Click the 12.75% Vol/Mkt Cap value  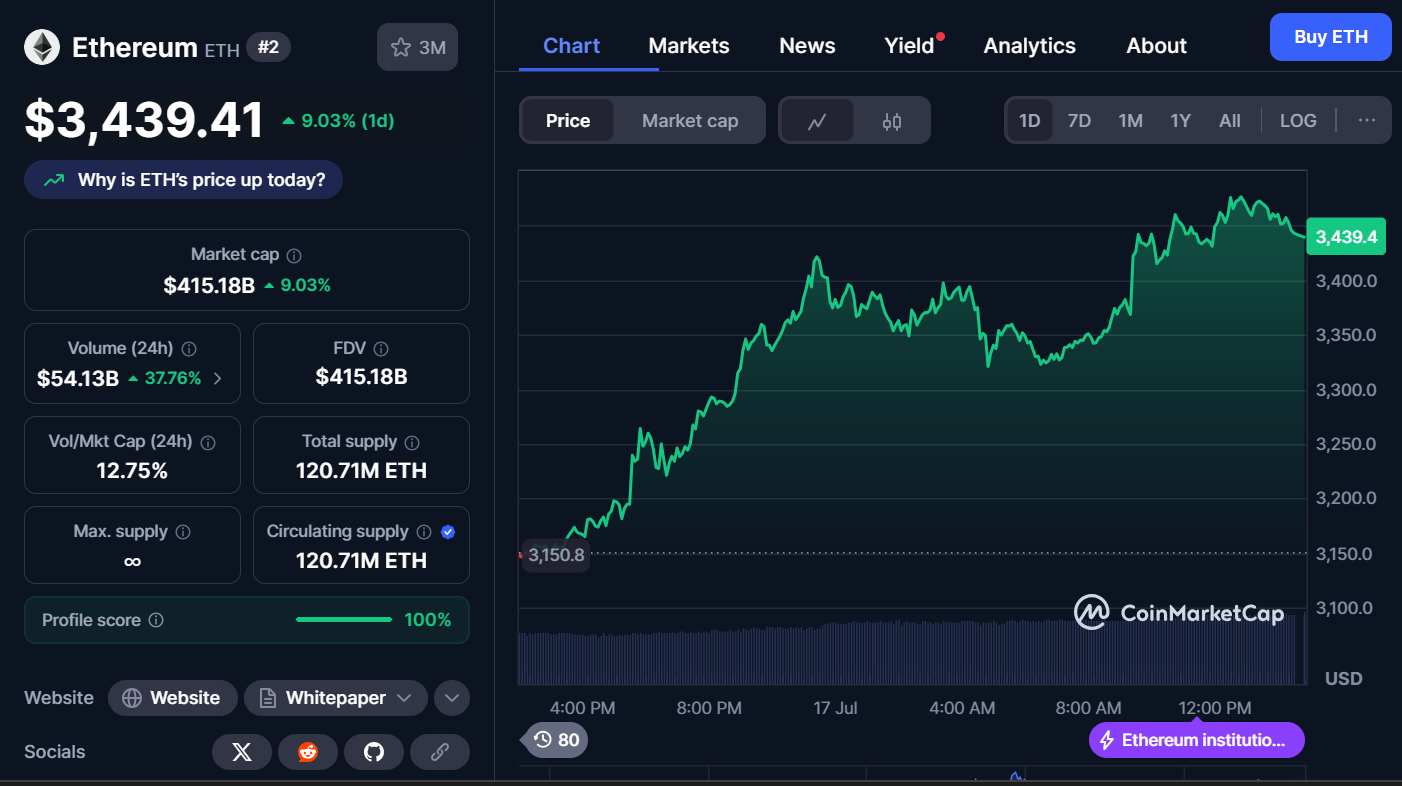click(x=132, y=470)
